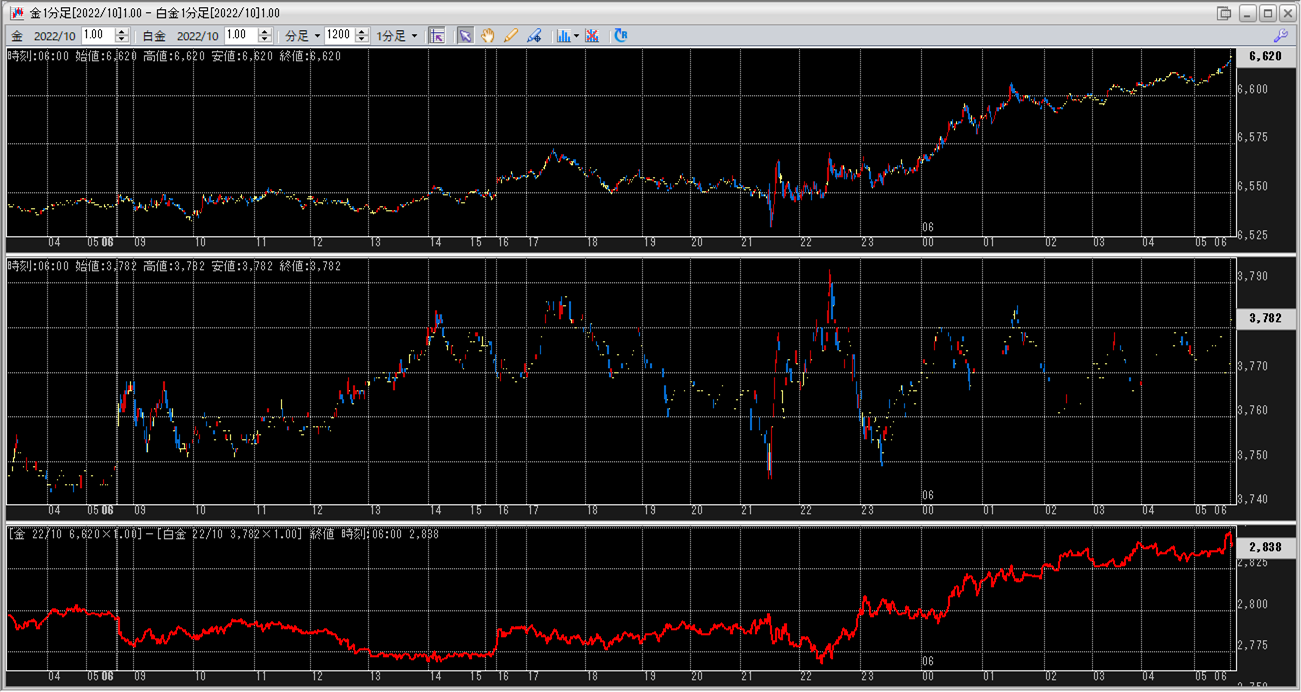Click the blue refresh chart icon
Image resolution: width=1301 pixels, height=692 pixels.
pos(621,35)
